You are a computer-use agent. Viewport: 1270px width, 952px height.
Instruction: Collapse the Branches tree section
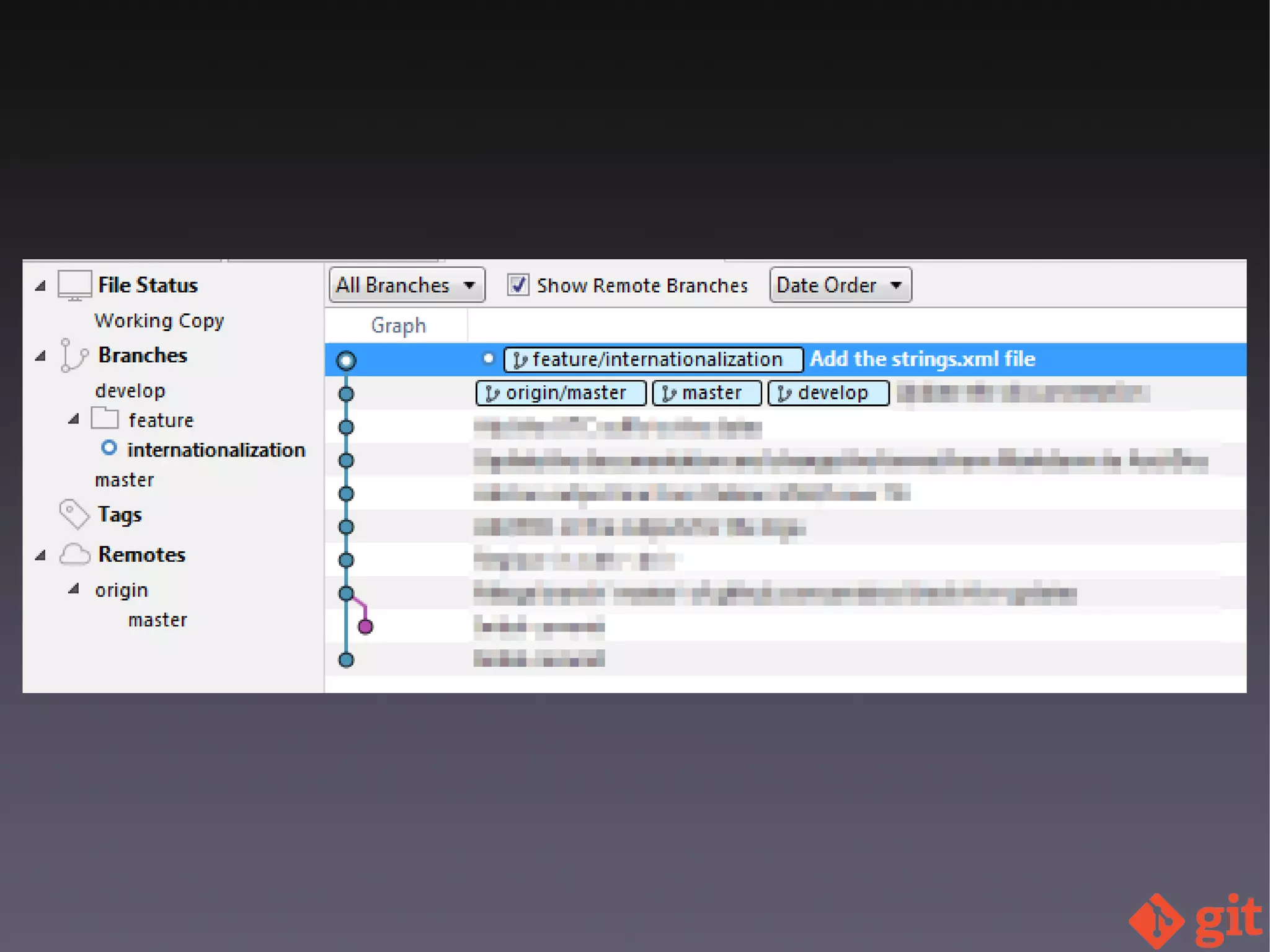41,356
